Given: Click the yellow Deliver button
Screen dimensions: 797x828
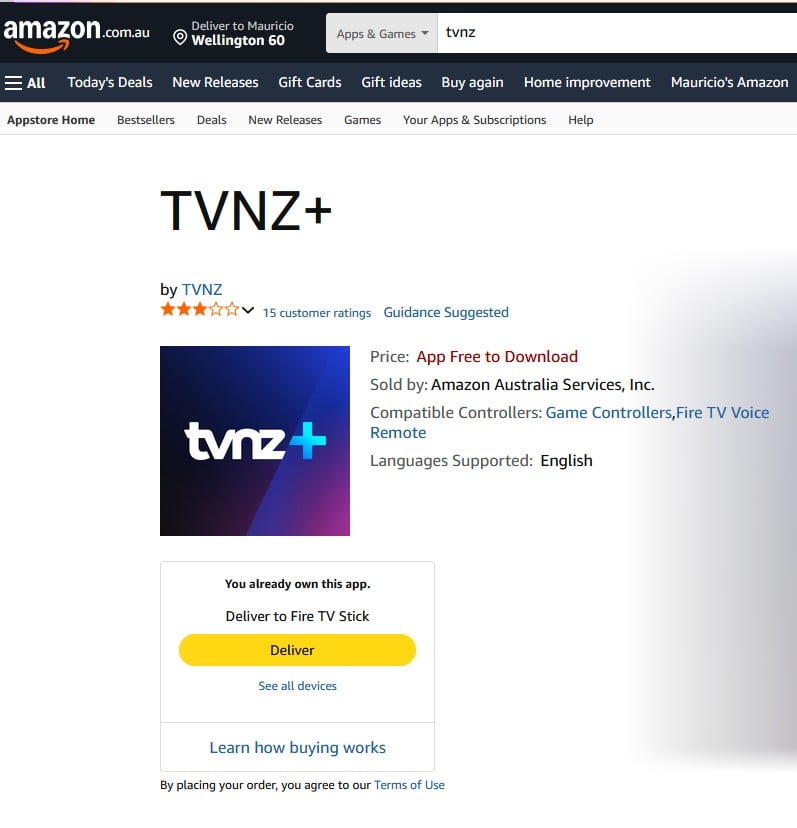Looking at the screenshot, I should tap(297, 650).
